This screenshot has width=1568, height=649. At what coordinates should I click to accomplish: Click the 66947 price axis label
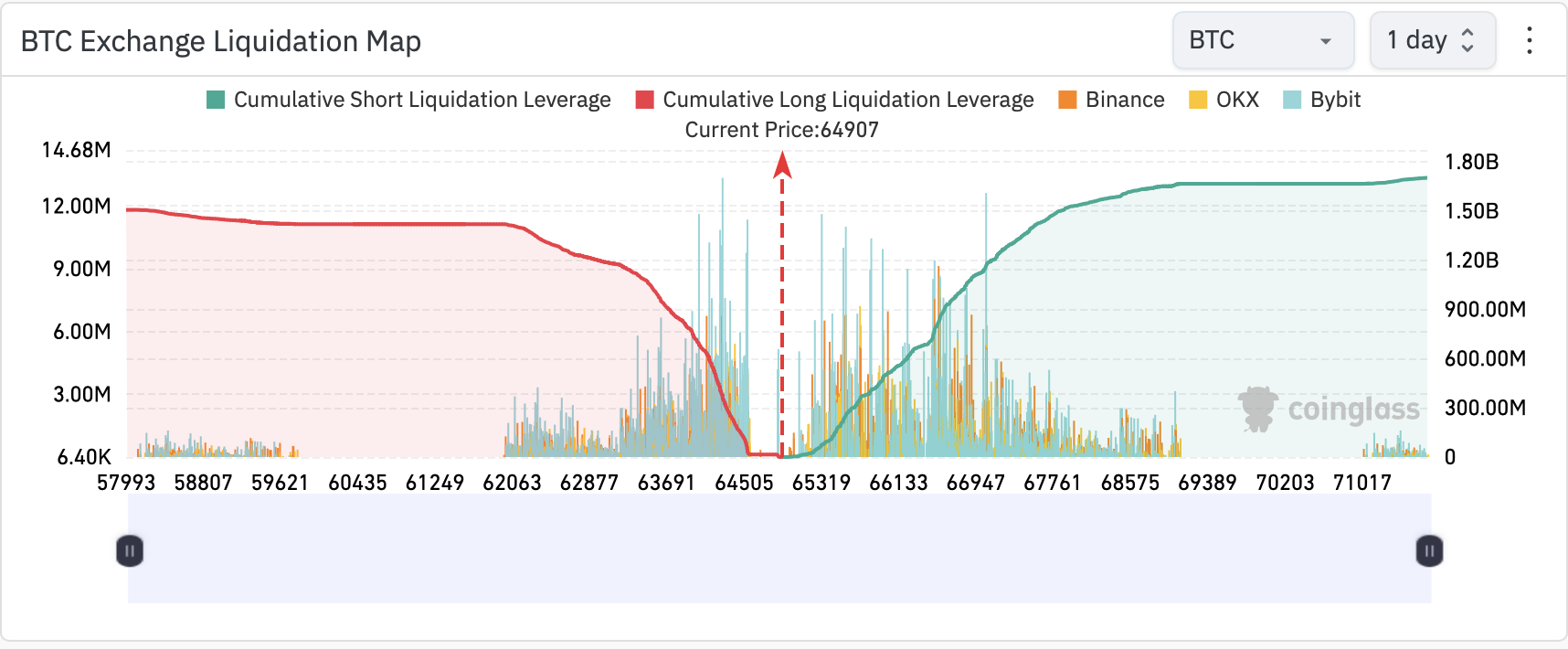976,483
